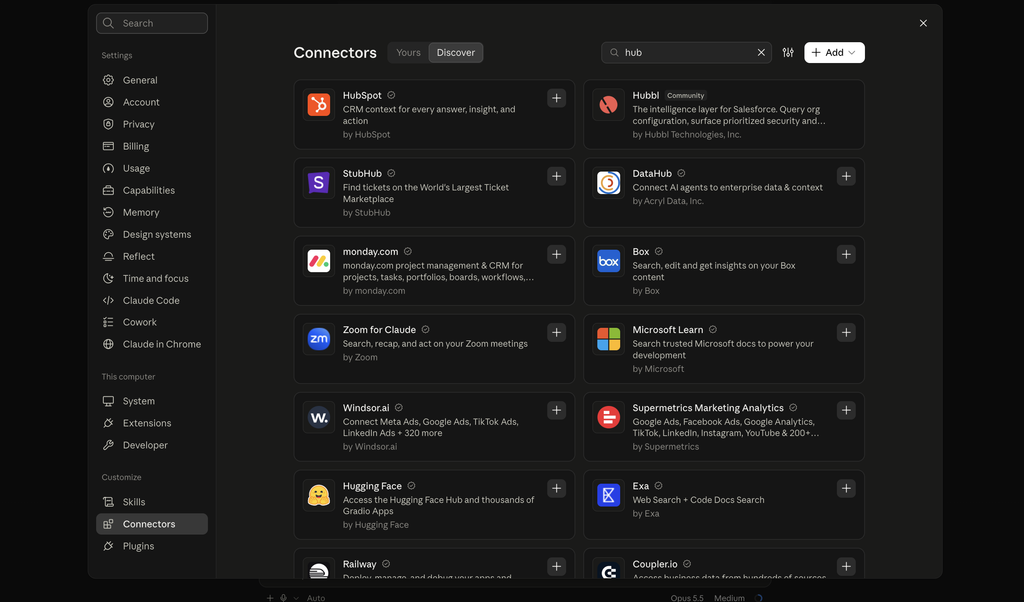Viewport: 1024px width, 602px height.
Task: View the Usage section
Action: [x=152, y=168]
